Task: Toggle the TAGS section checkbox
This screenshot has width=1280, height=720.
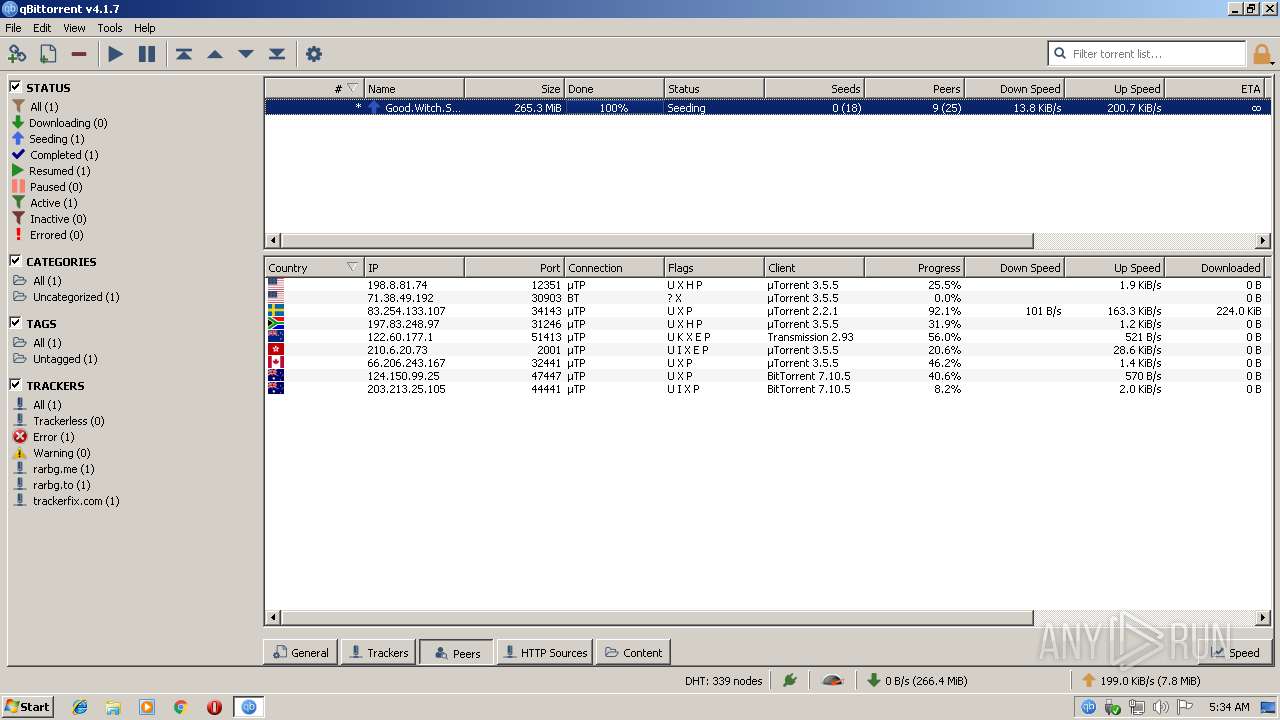Action: [x=15, y=323]
